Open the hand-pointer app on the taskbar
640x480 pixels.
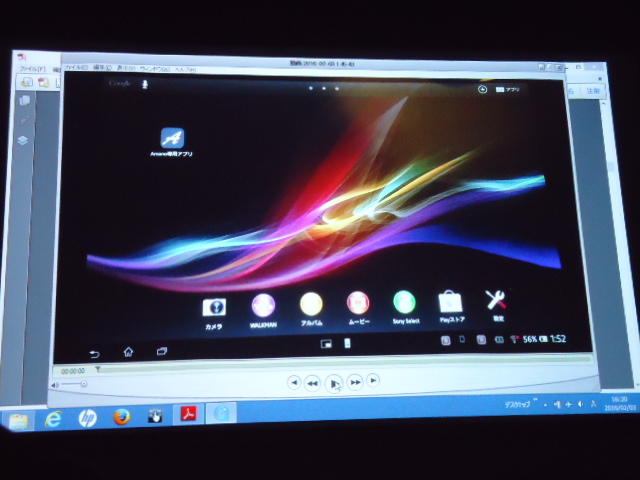point(155,416)
